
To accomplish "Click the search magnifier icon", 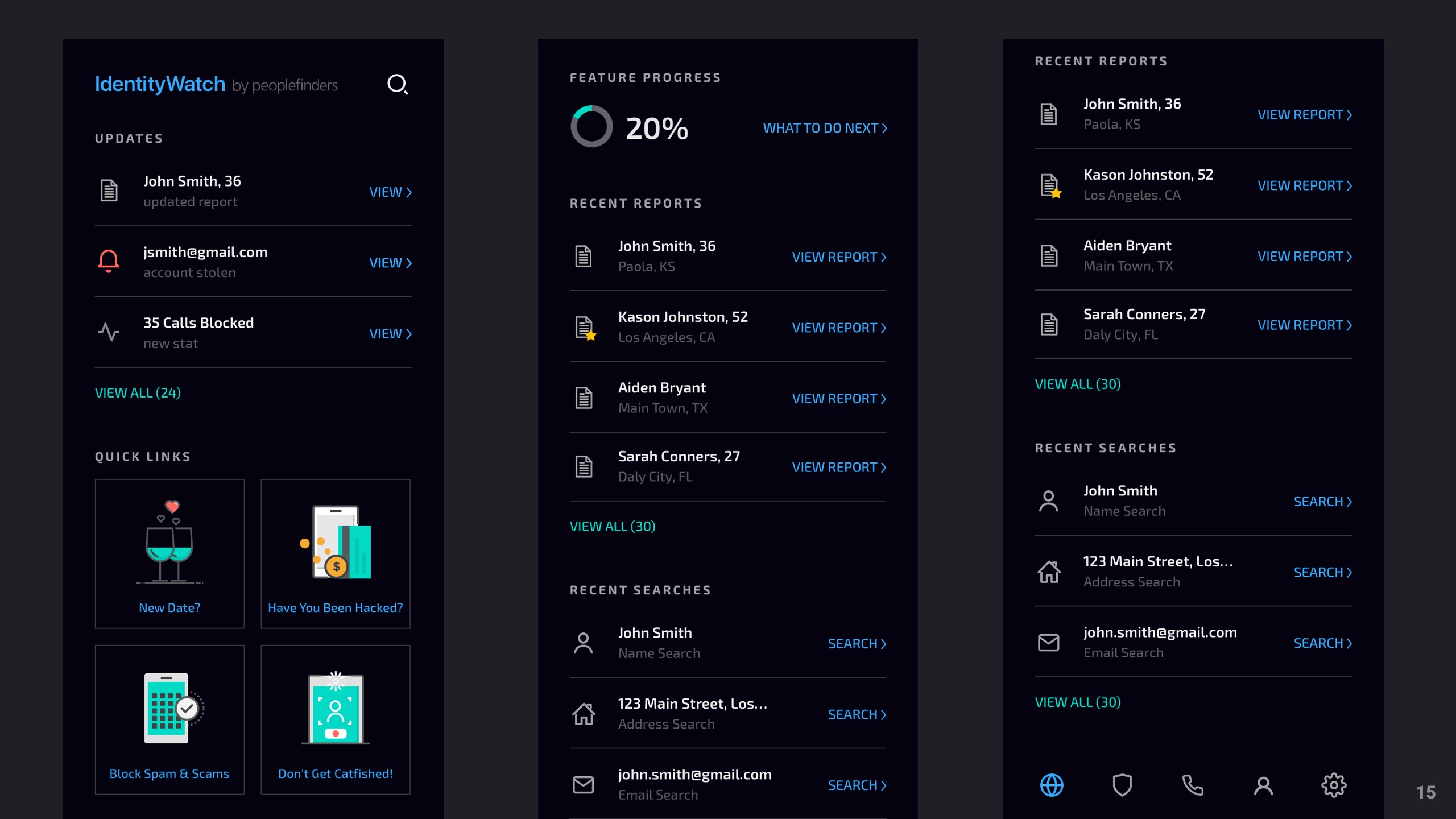I will pos(398,85).
